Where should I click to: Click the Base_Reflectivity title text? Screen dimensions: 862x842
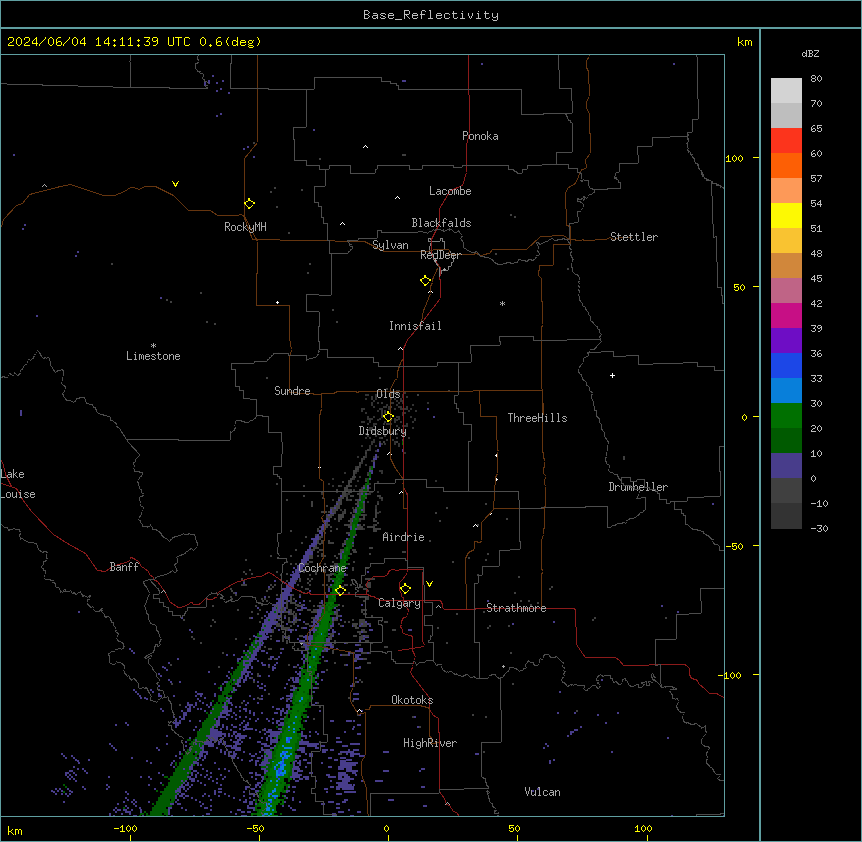[430, 15]
